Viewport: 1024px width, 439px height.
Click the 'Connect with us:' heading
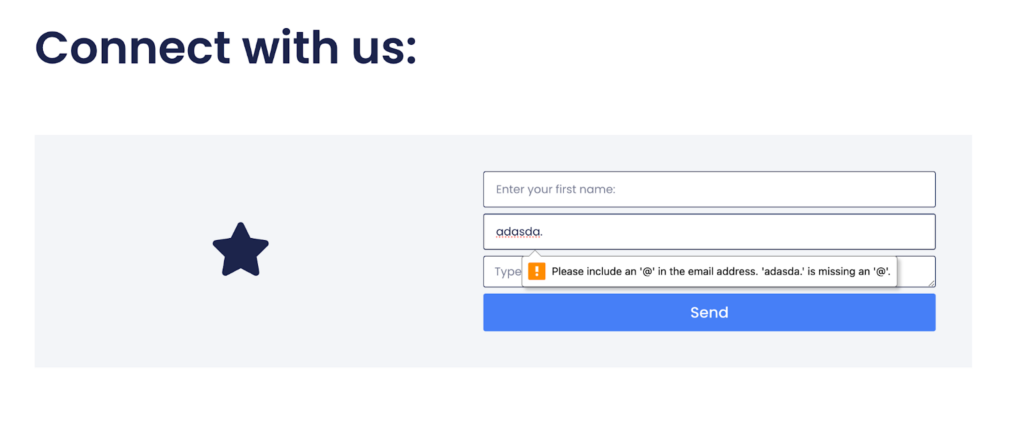click(x=226, y=47)
